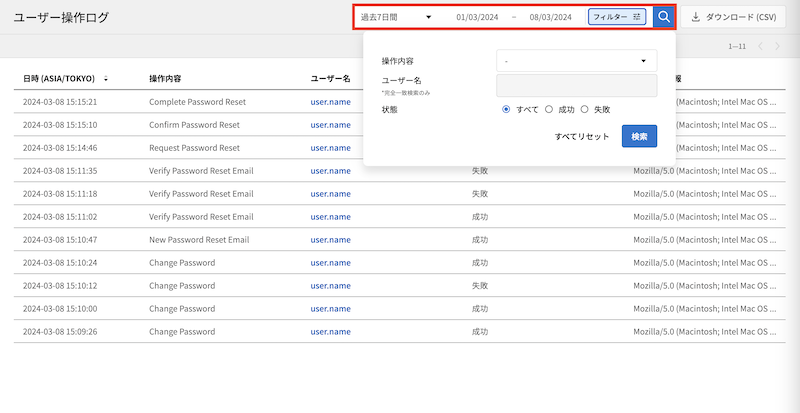Go to previous page chevron
The width and height of the screenshot is (800, 413).
point(760,46)
